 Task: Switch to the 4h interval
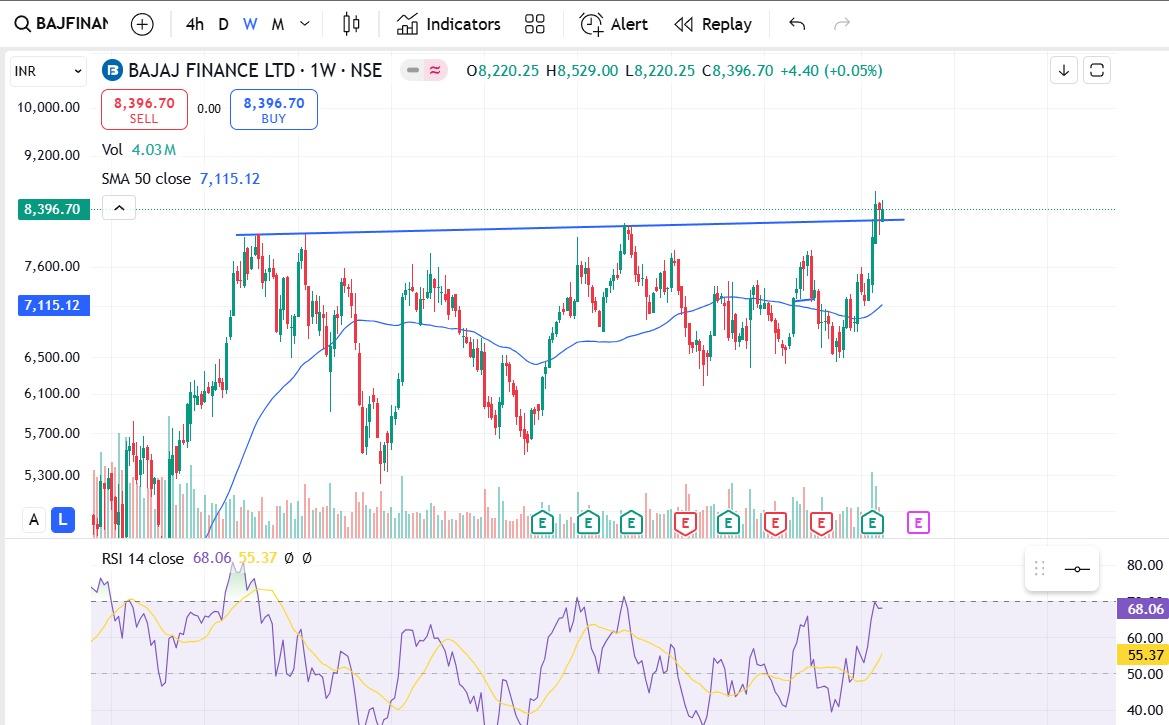[x=195, y=24]
